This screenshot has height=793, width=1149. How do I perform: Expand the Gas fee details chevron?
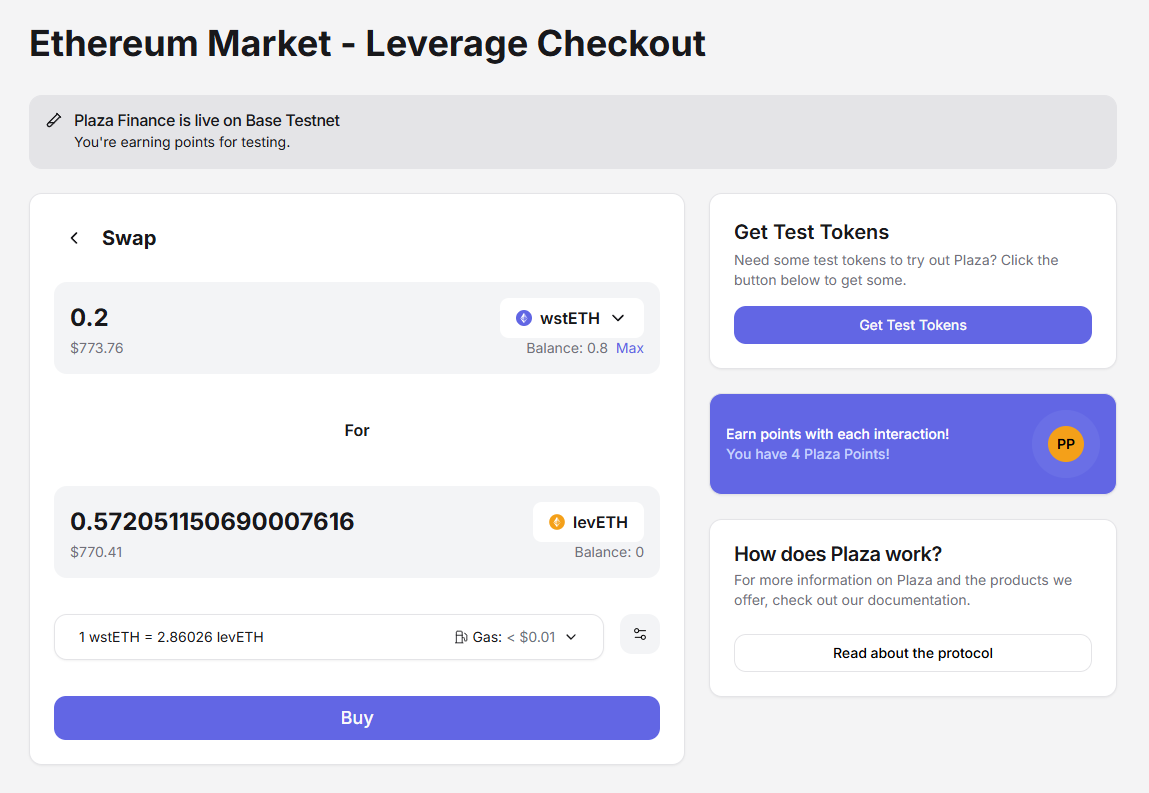[x=571, y=637]
